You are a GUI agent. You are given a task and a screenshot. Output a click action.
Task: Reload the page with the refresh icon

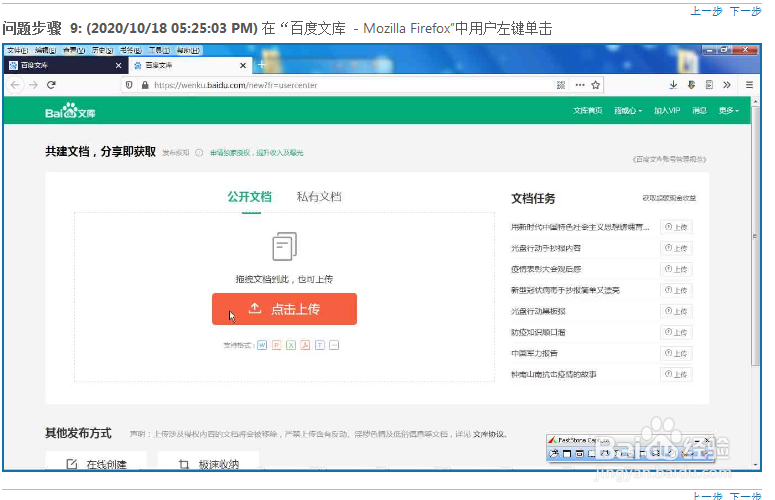point(51,85)
